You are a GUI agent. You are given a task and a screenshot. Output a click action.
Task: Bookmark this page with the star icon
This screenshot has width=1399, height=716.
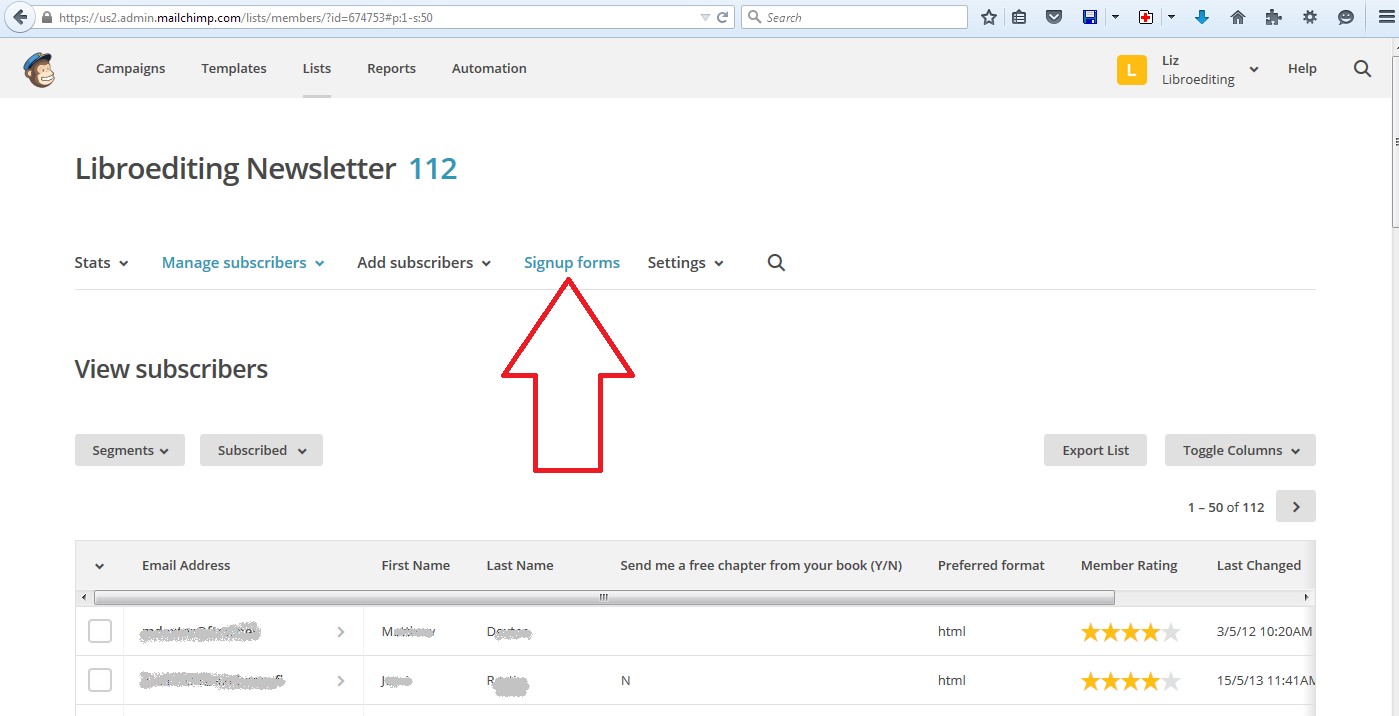click(989, 17)
